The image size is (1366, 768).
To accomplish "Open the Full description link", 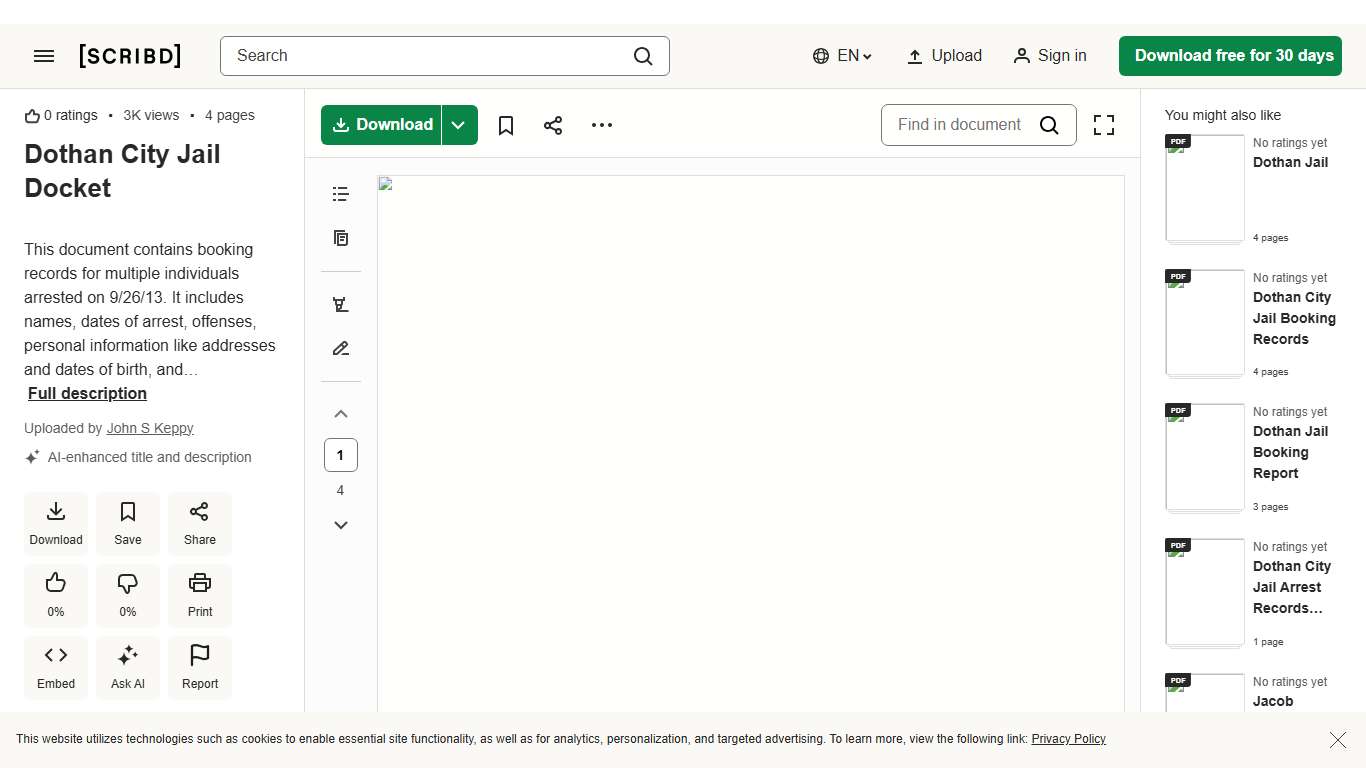I will tap(87, 393).
